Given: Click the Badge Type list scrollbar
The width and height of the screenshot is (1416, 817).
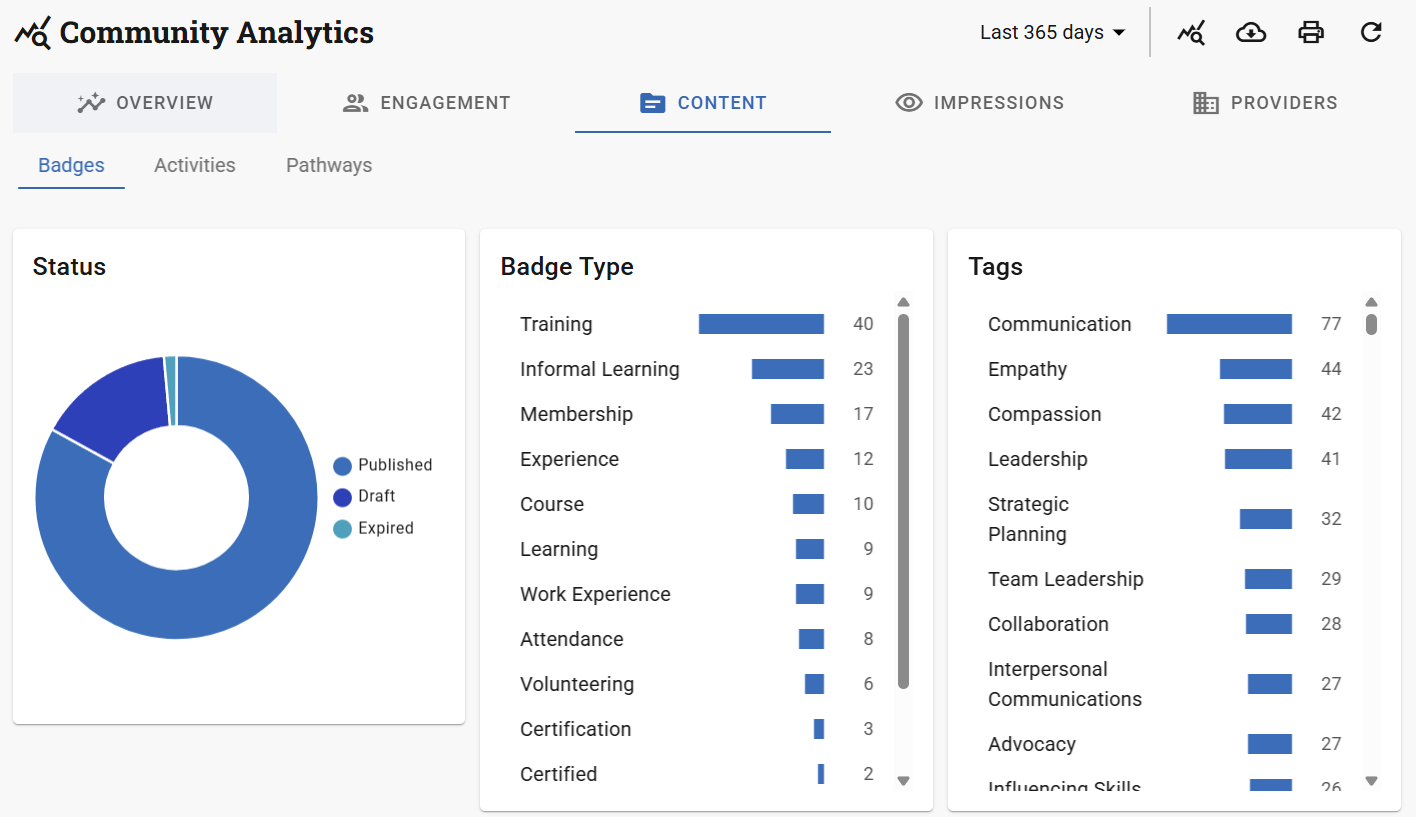Looking at the screenshot, I should tap(904, 500).
